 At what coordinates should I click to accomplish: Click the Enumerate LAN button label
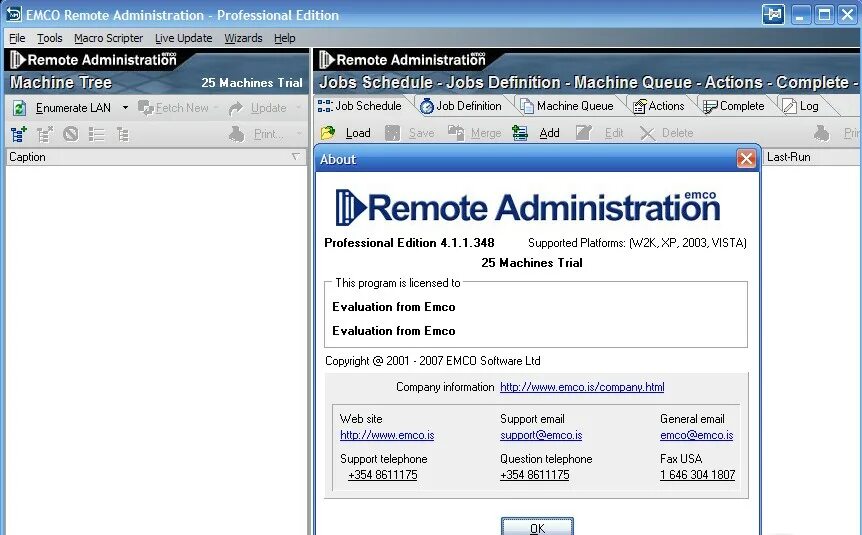(73, 108)
